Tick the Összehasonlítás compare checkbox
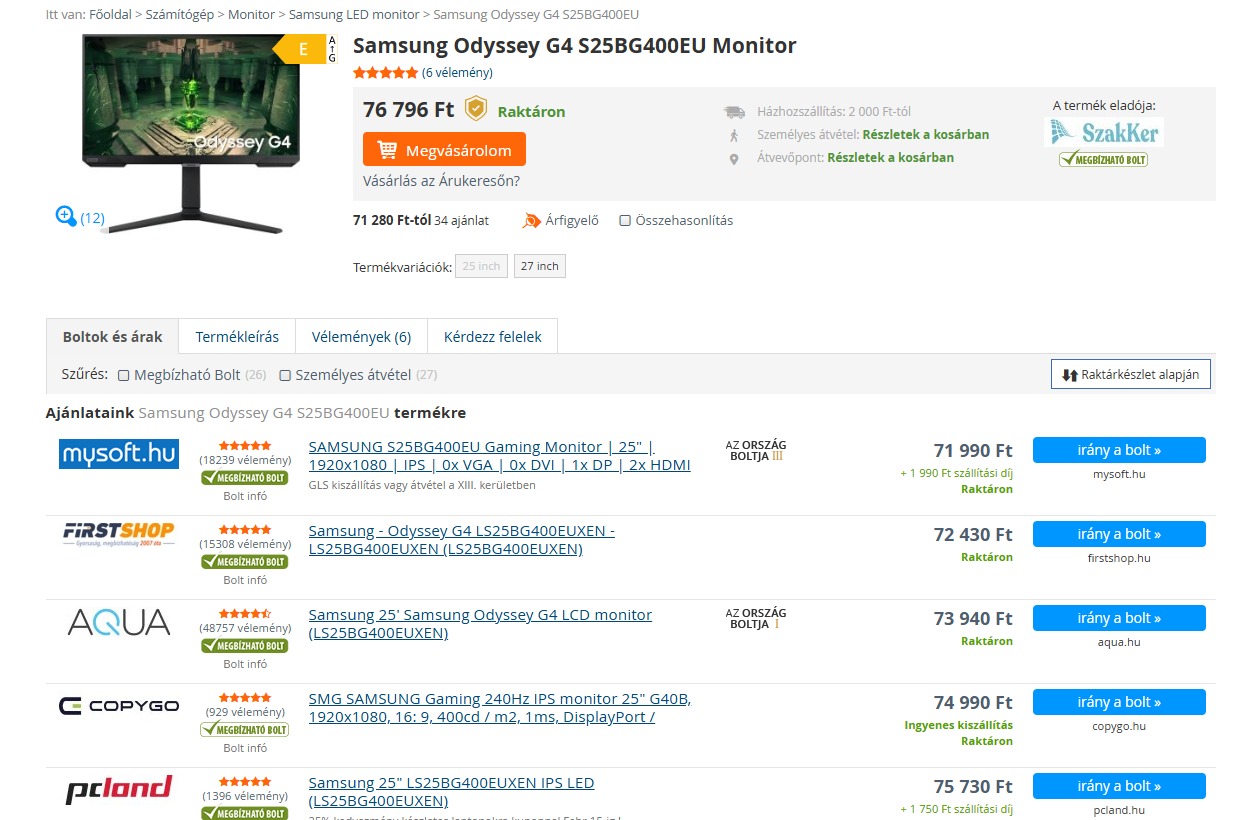This screenshot has width=1249, height=820. pyautogui.click(x=625, y=220)
